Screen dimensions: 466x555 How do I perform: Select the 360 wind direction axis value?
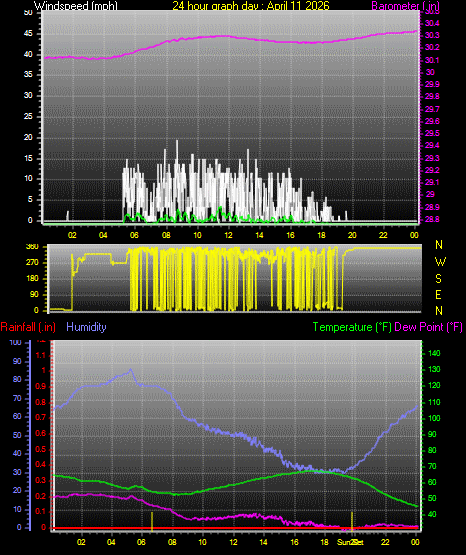tap(33, 247)
